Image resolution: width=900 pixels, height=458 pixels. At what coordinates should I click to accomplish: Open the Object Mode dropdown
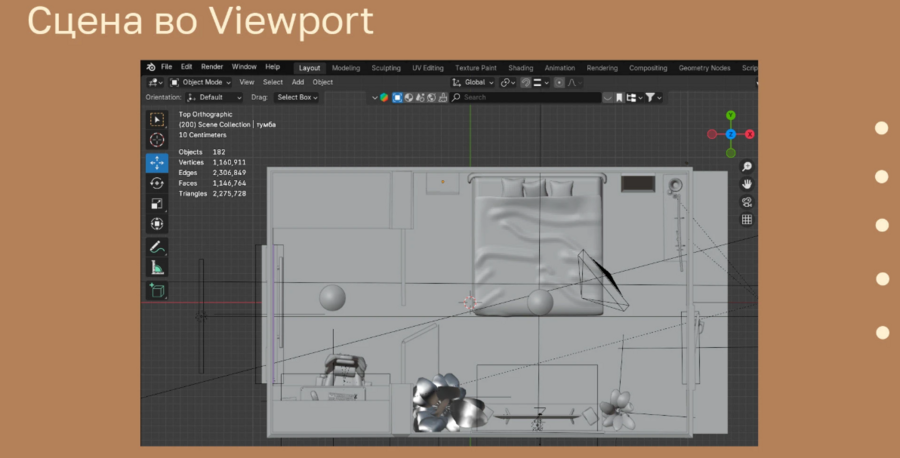click(201, 82)
